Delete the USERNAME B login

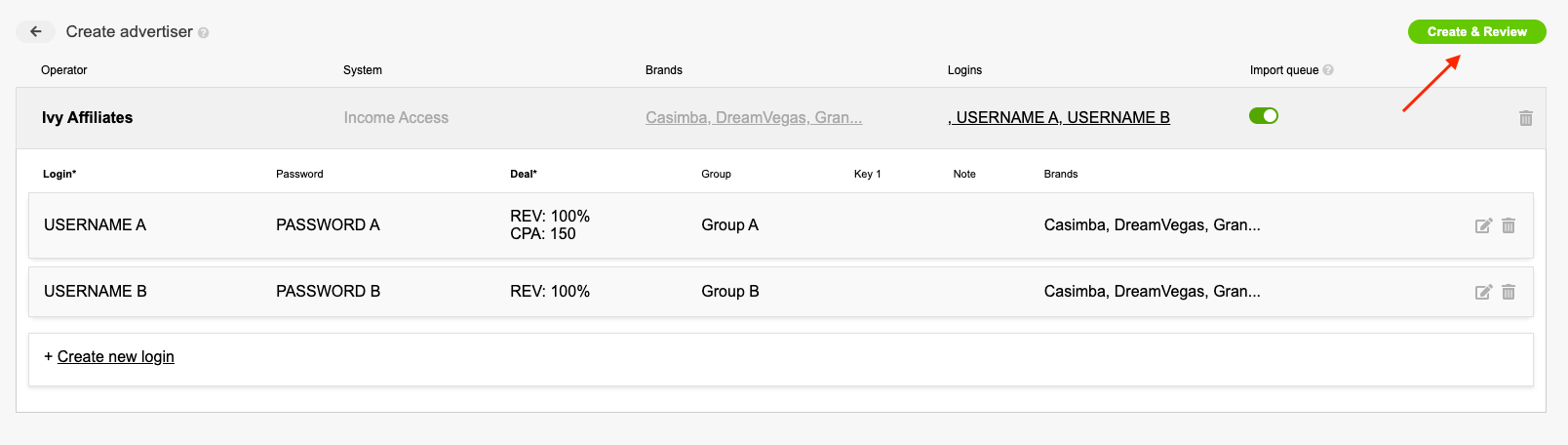coord(1509,292)
